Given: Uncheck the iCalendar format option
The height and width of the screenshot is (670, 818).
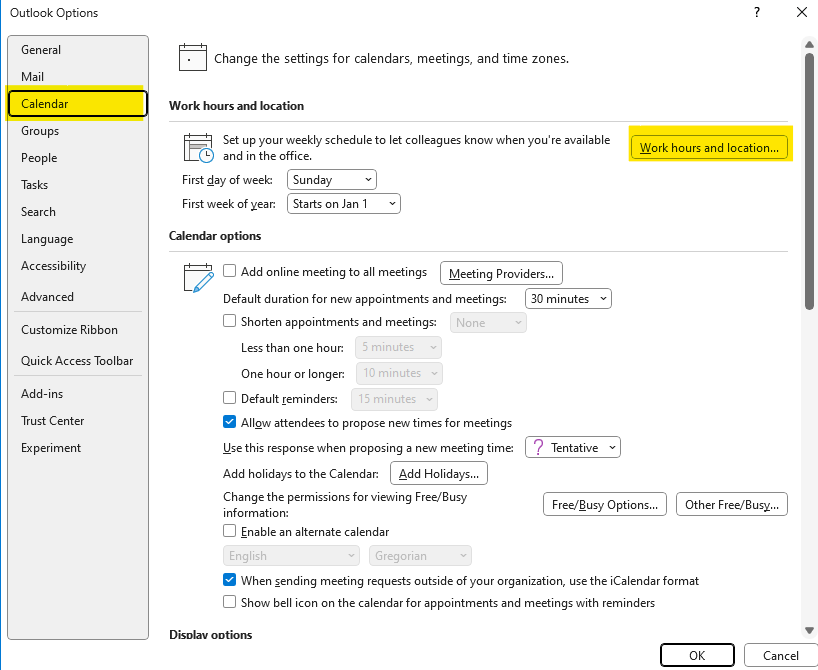Looking at the screenshot, I should (x=230, y=580).
